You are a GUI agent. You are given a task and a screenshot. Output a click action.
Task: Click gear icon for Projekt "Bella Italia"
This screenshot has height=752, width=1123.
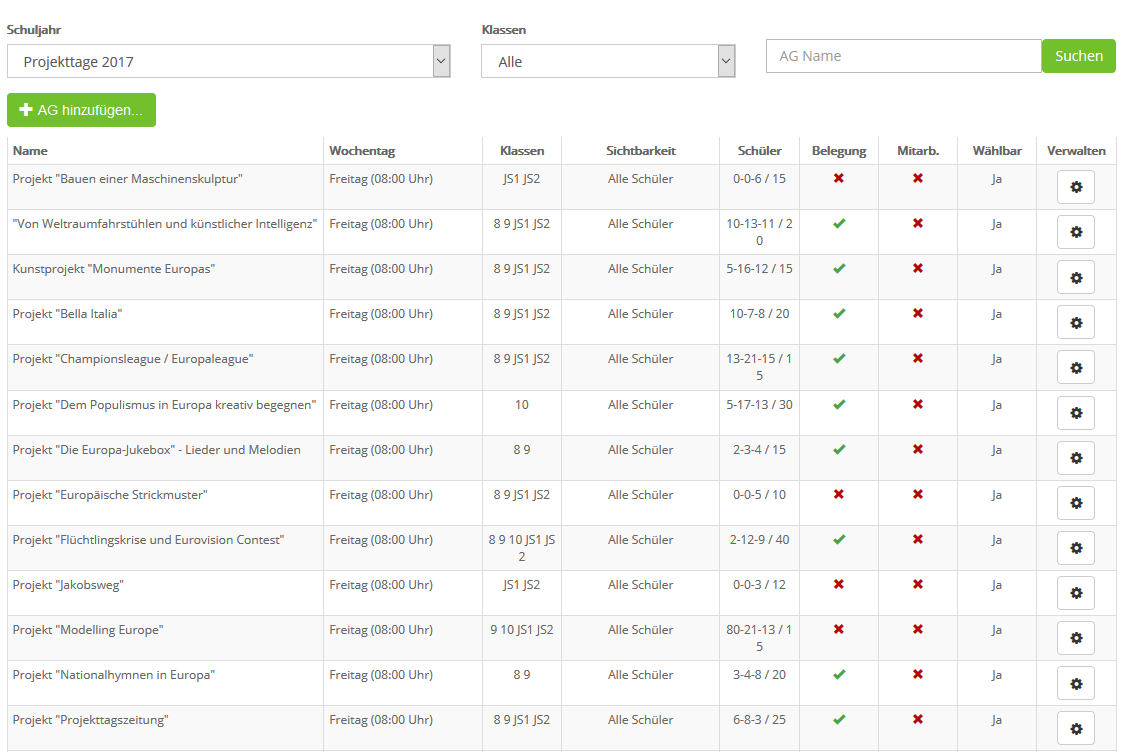[x=1075, y=322]
